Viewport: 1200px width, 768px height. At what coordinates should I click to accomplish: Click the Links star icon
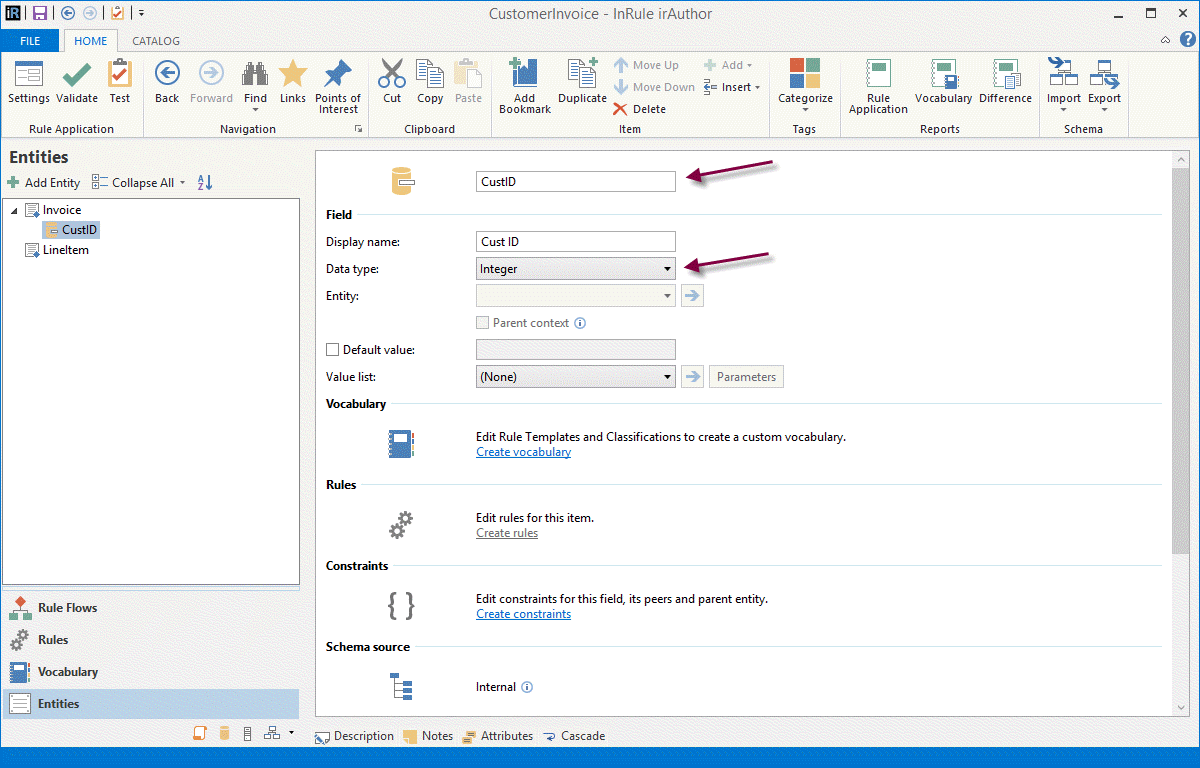pyautogui.click(x=293, y=76)
